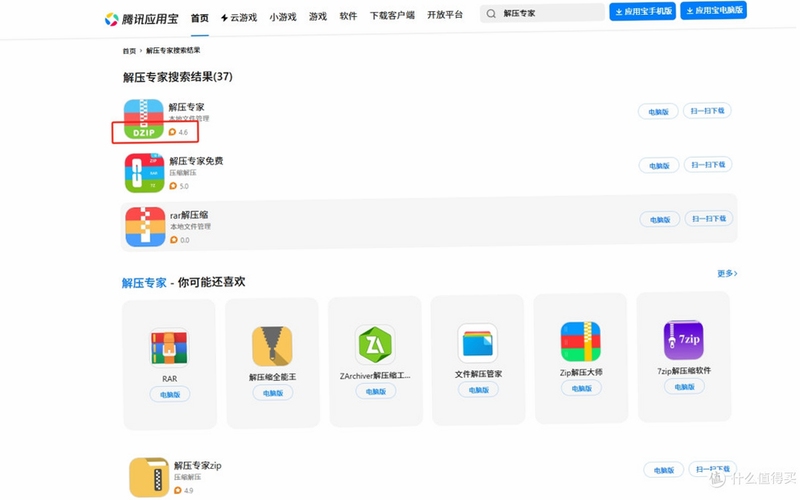Open the 解压专家 title link
Viewport: 800px width, 500px height.
coord(186,107)
